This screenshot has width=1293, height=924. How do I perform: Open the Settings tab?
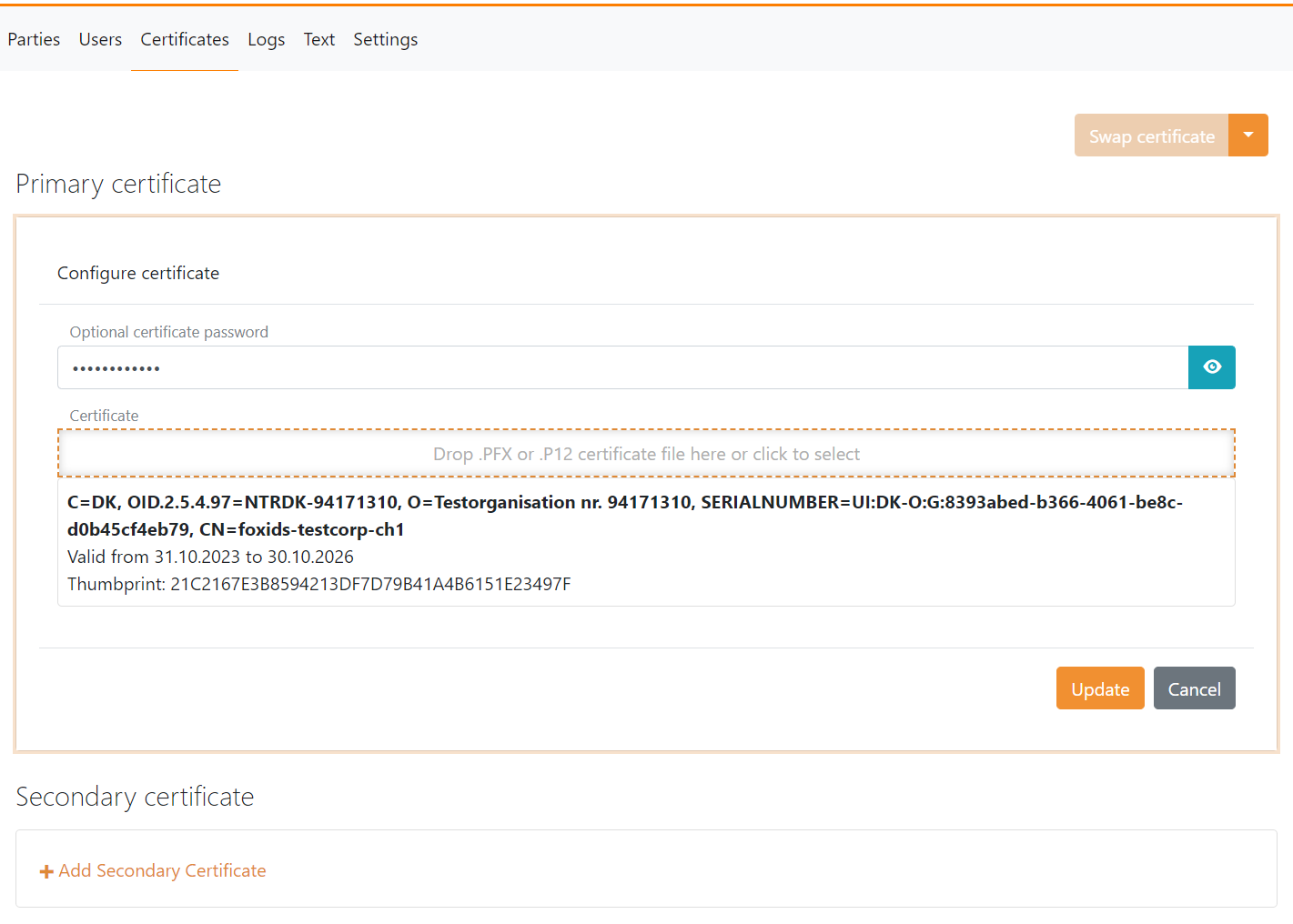(385, 39)
